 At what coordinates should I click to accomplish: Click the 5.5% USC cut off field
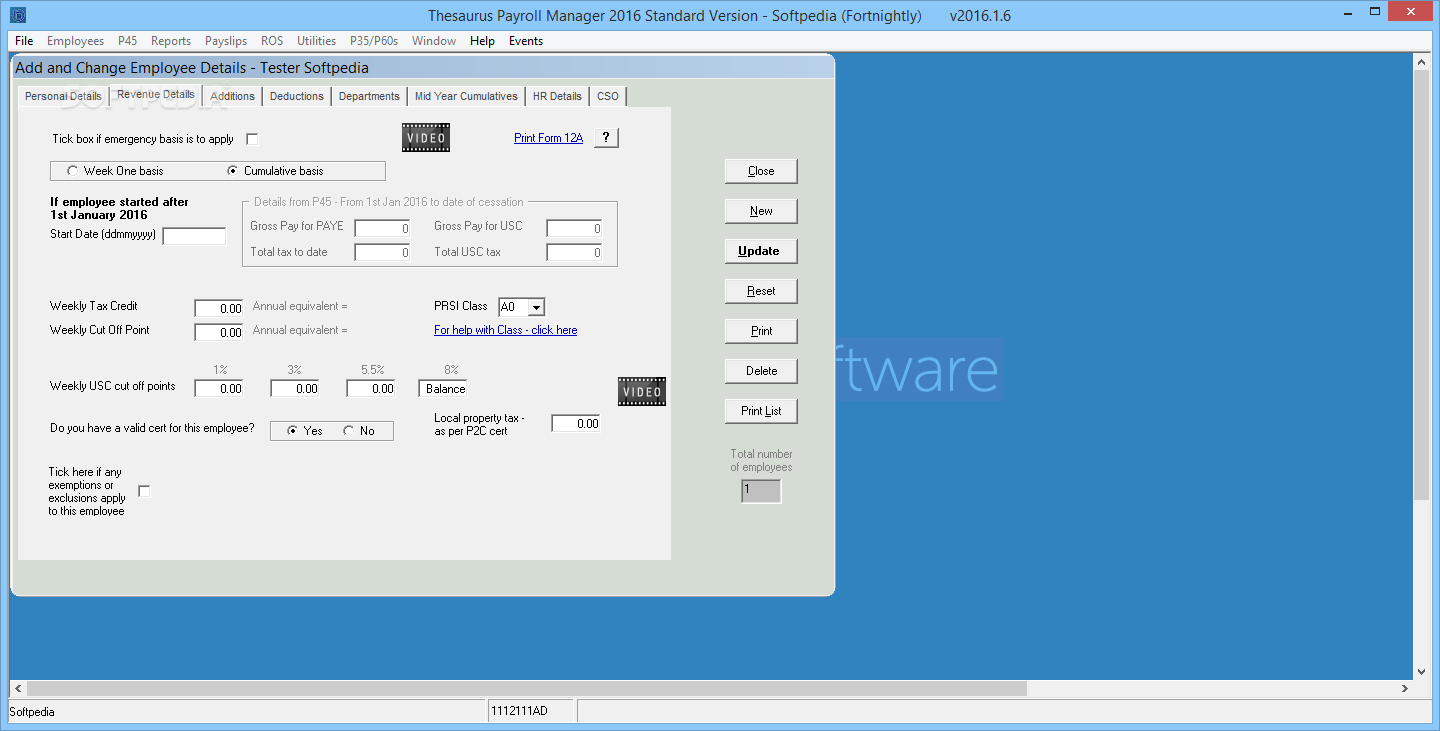(371, 388)
